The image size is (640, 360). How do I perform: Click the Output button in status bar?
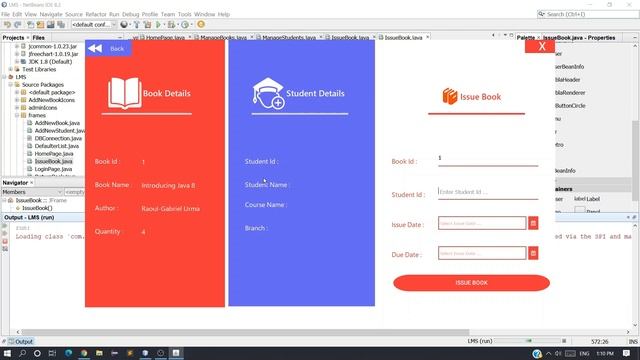(x=21, y=342)
